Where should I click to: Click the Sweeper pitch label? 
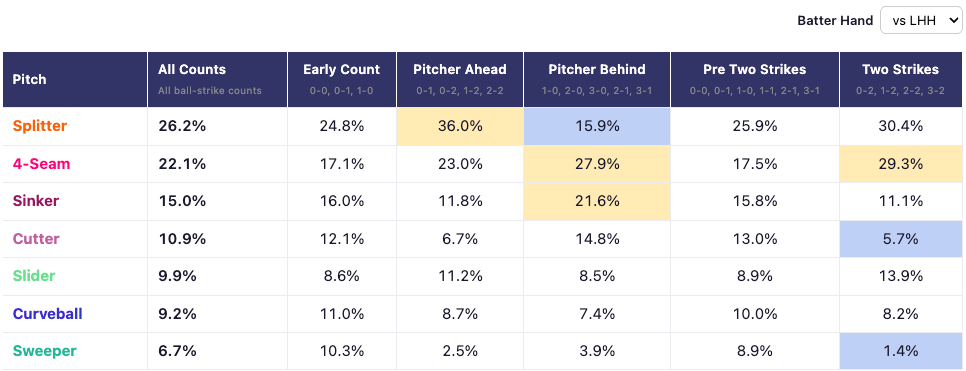pos(44,351)
